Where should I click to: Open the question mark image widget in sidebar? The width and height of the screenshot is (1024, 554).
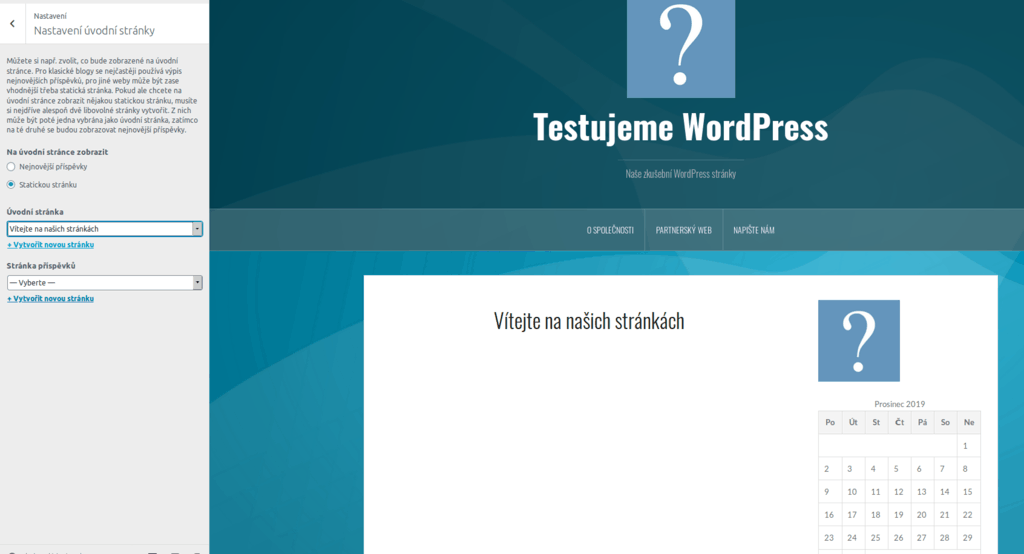pyautogui.click(x=859, y=340)
